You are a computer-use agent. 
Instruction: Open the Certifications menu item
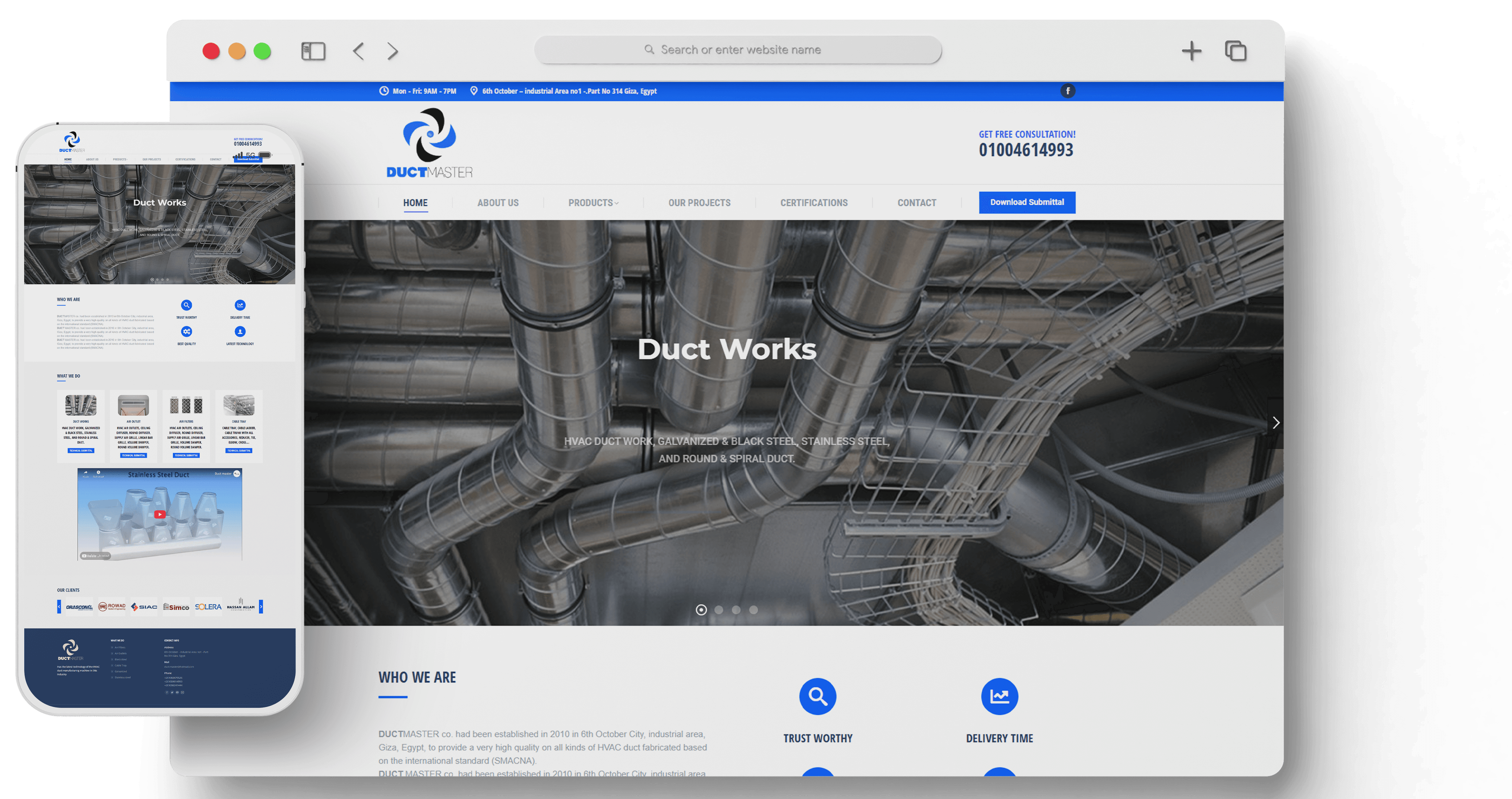coord(813,203)
